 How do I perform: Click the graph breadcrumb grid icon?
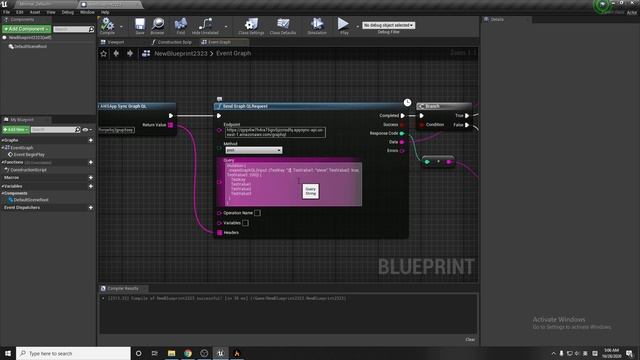pos(146,53)
